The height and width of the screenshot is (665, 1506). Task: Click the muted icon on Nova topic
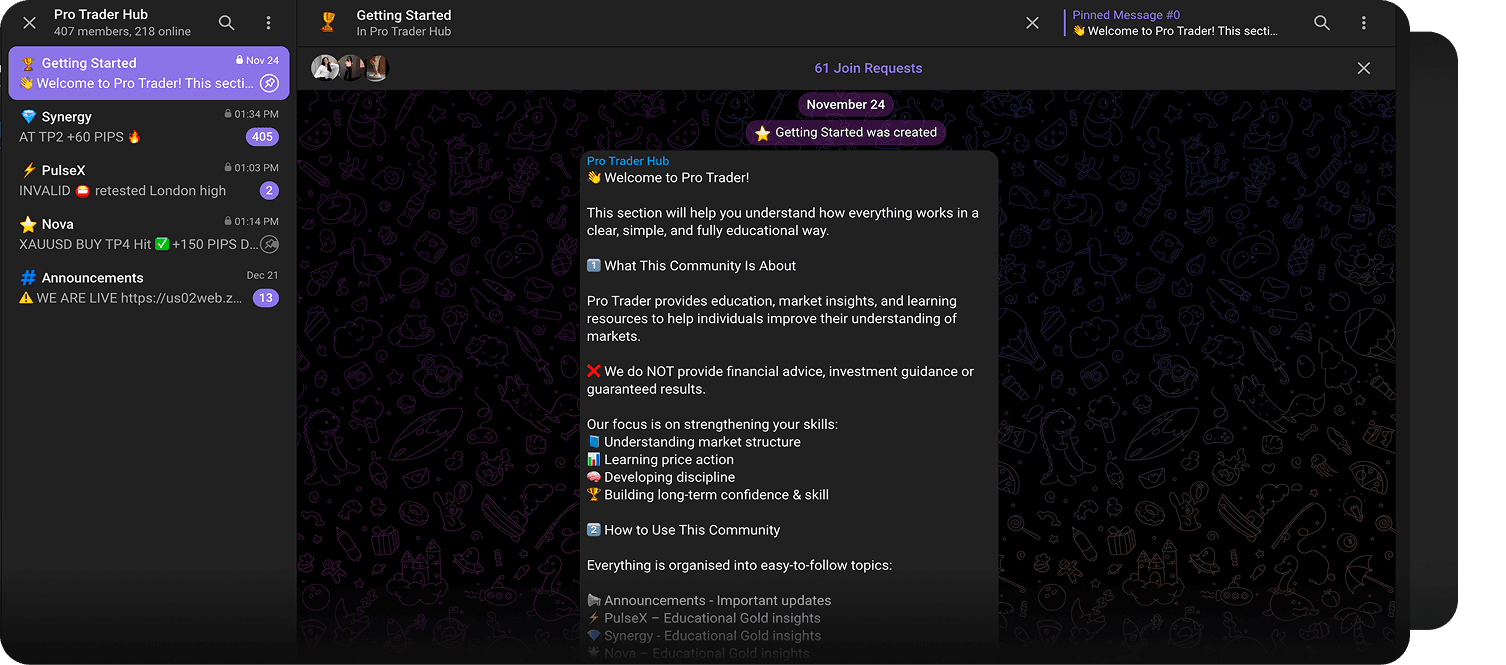[x=269, y=244]
